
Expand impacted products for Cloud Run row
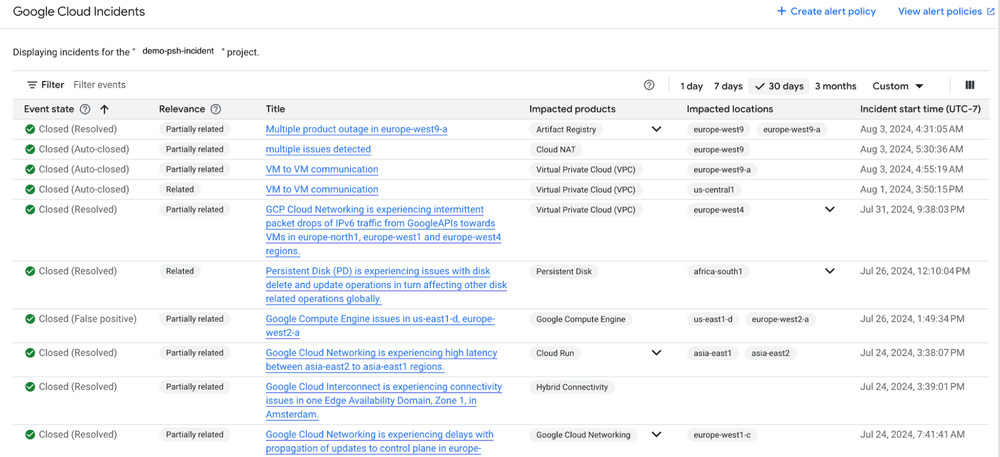[656, 353]
